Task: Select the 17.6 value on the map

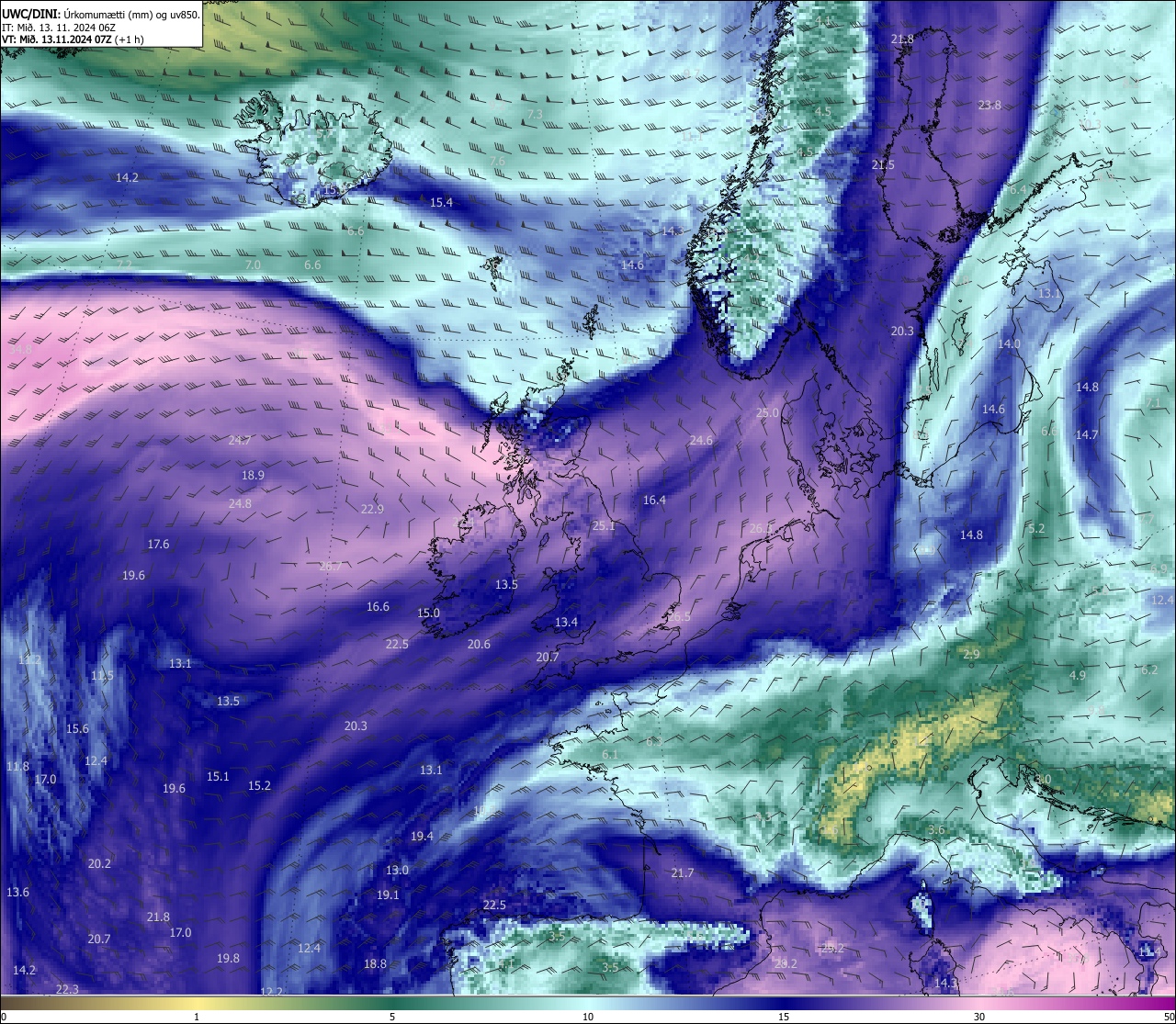Action: coord(158,545)
